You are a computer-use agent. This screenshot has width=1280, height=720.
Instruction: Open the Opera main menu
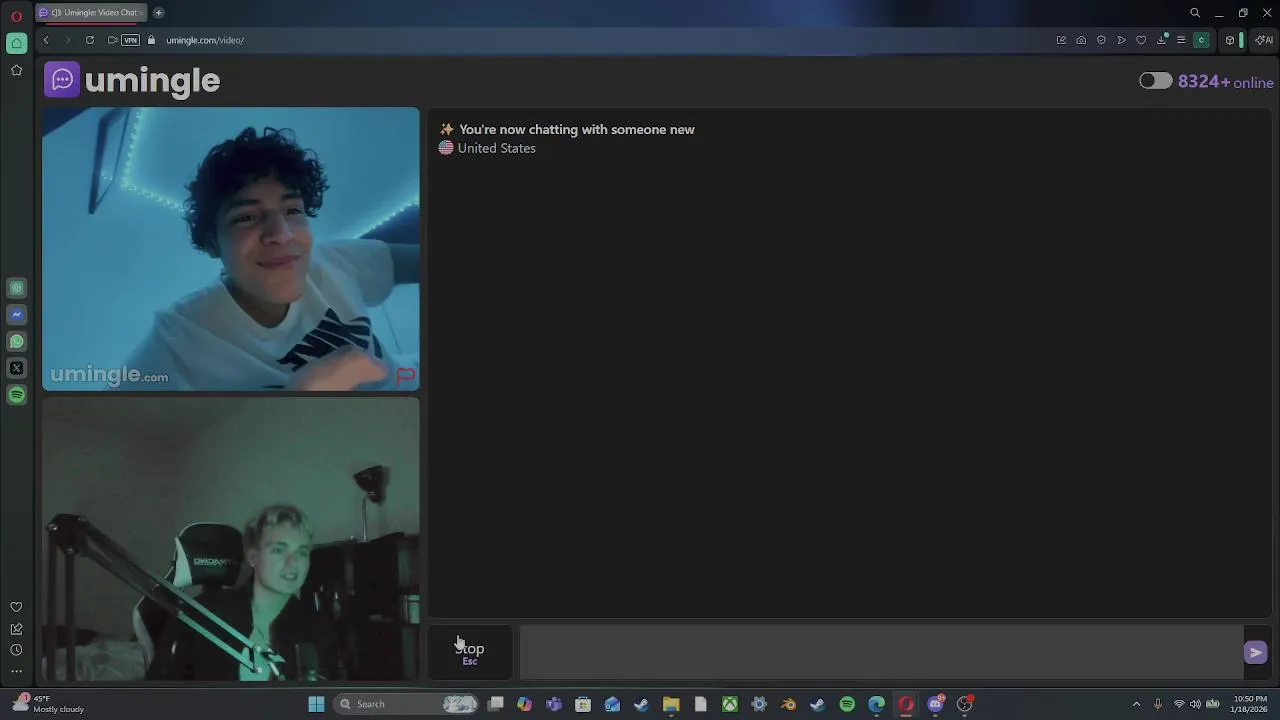[16, 16]
